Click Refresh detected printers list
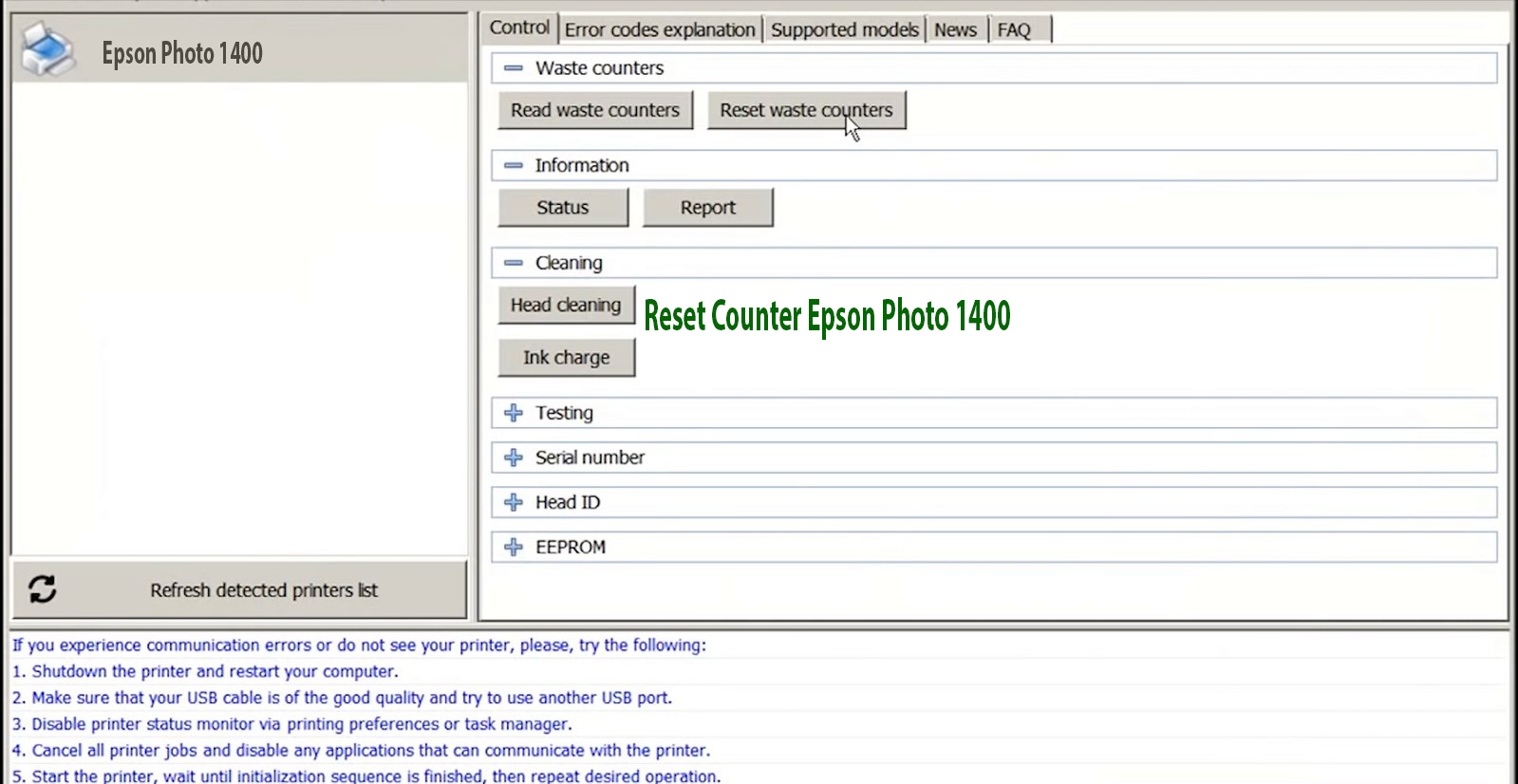Image resolution: width=1518 pixels, height=784 pixels. [239, 589]
